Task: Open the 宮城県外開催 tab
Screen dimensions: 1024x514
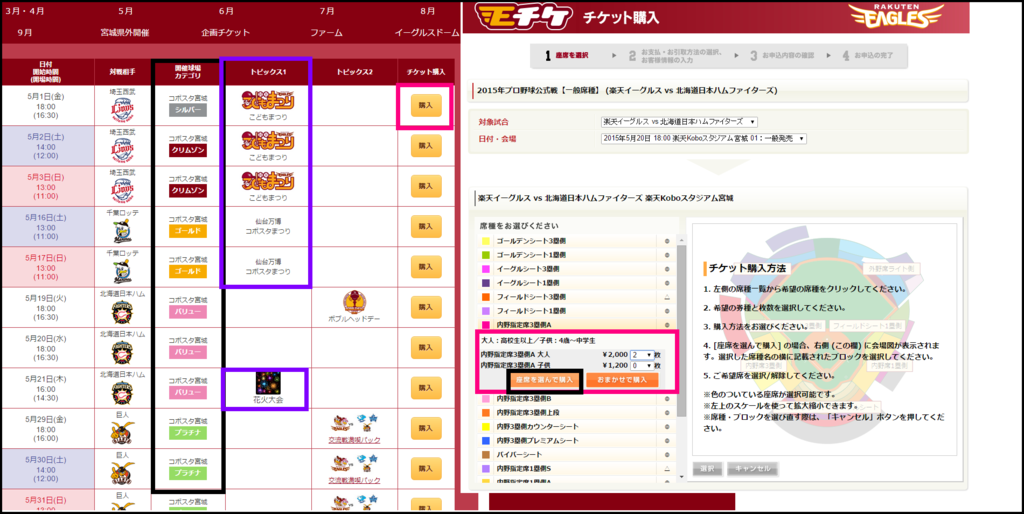Action: pyautogui.click(x=125, y=32)
